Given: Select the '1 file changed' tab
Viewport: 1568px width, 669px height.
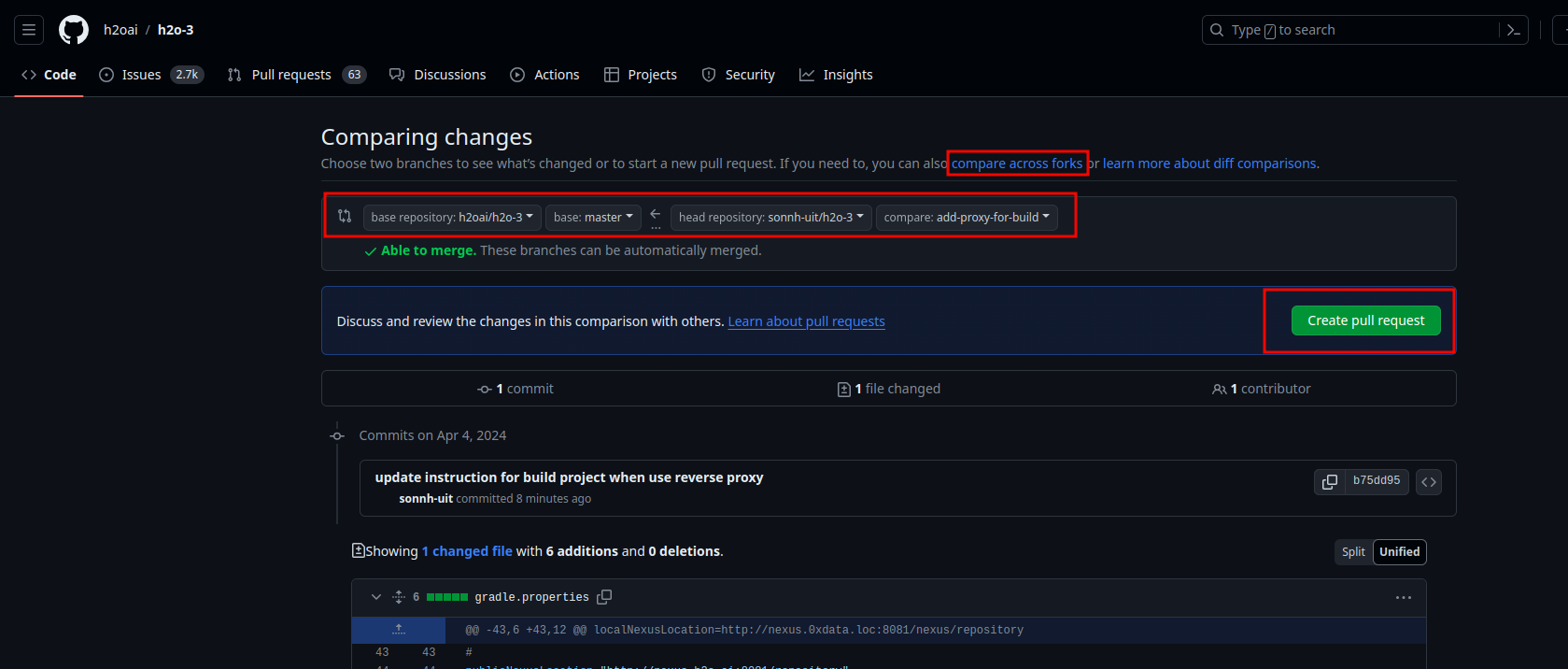Looking at the screenshot, I should tap(889, 389).
